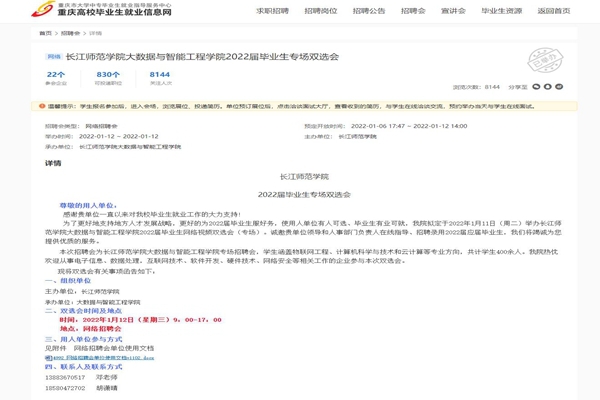Click the heading 三、用人单位参与方式
The height and width of the screenshot is (400, 600).
83,339
